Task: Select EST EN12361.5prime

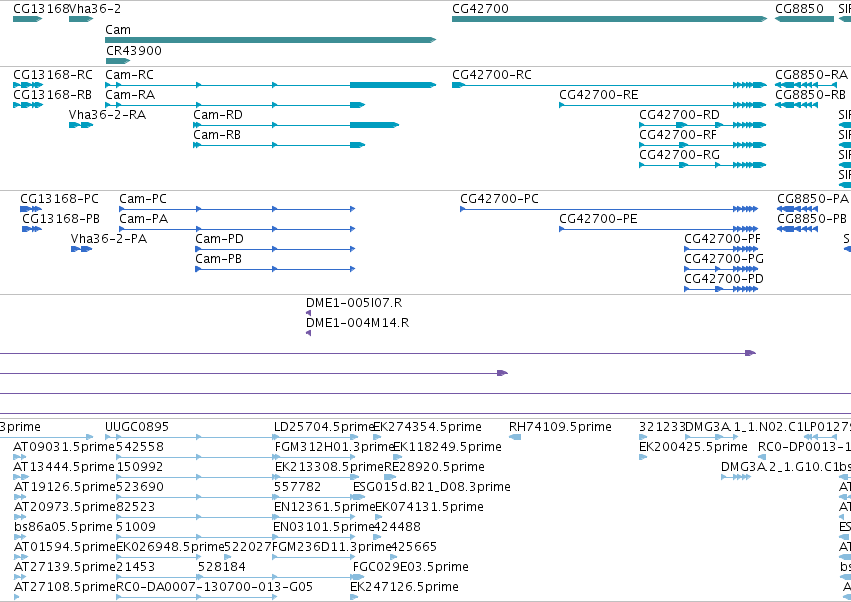Action: (x=315, y=517)
